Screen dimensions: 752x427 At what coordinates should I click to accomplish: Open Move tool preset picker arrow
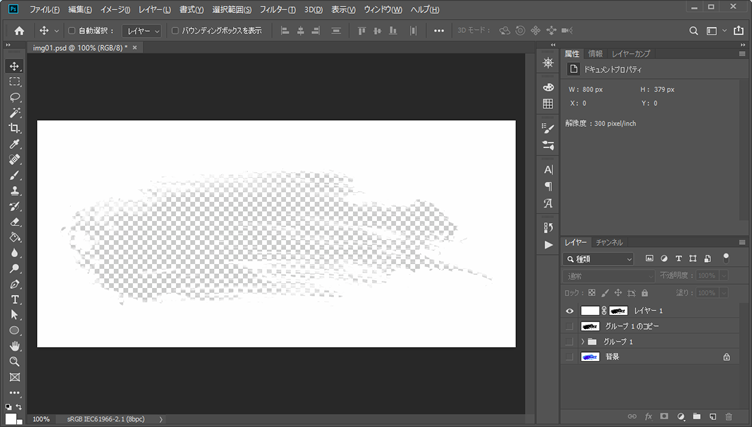56,31
